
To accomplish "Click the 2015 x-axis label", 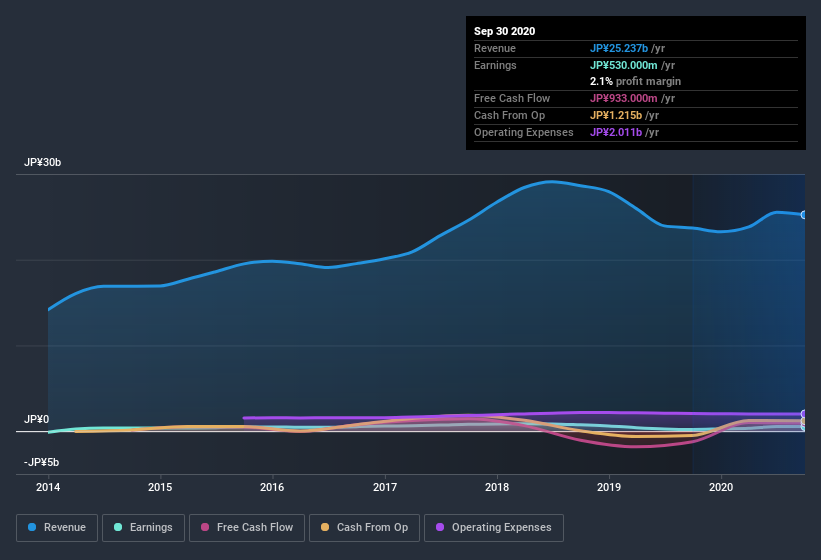I will pyautogui.click(x=160, y=487).
